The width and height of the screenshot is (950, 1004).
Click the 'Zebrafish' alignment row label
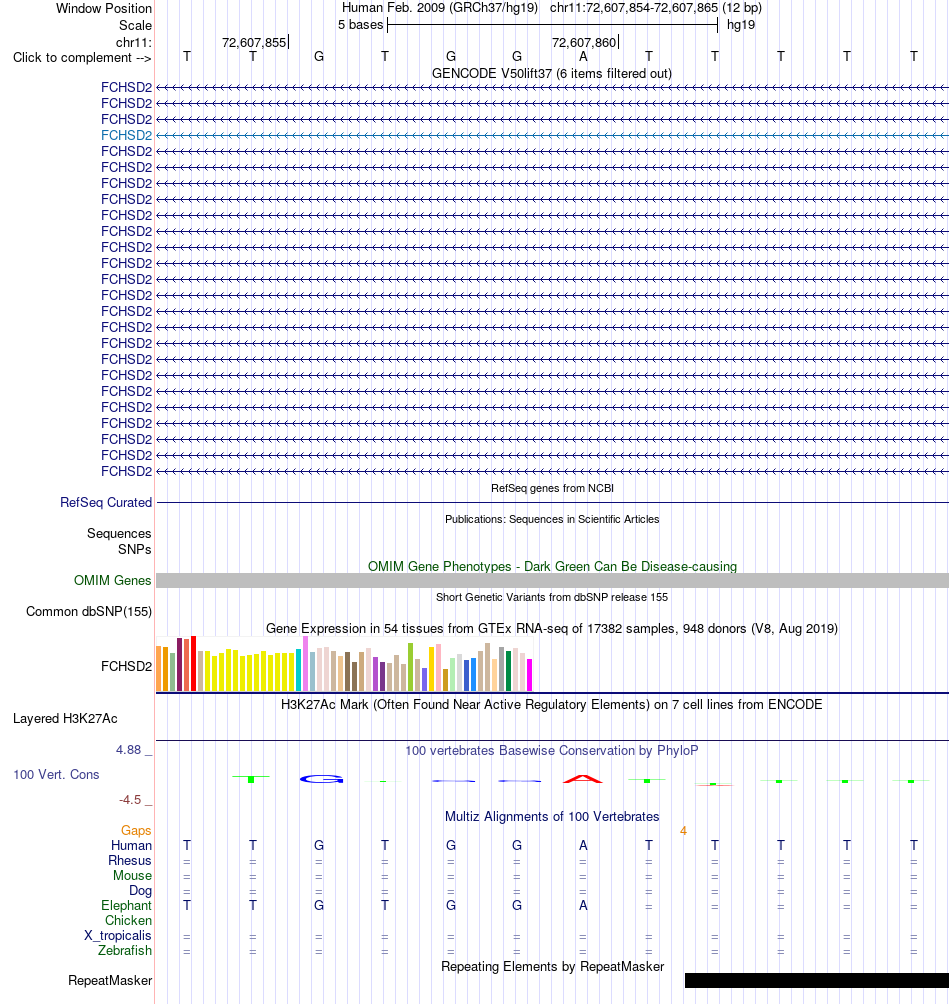tap(125, 950)
